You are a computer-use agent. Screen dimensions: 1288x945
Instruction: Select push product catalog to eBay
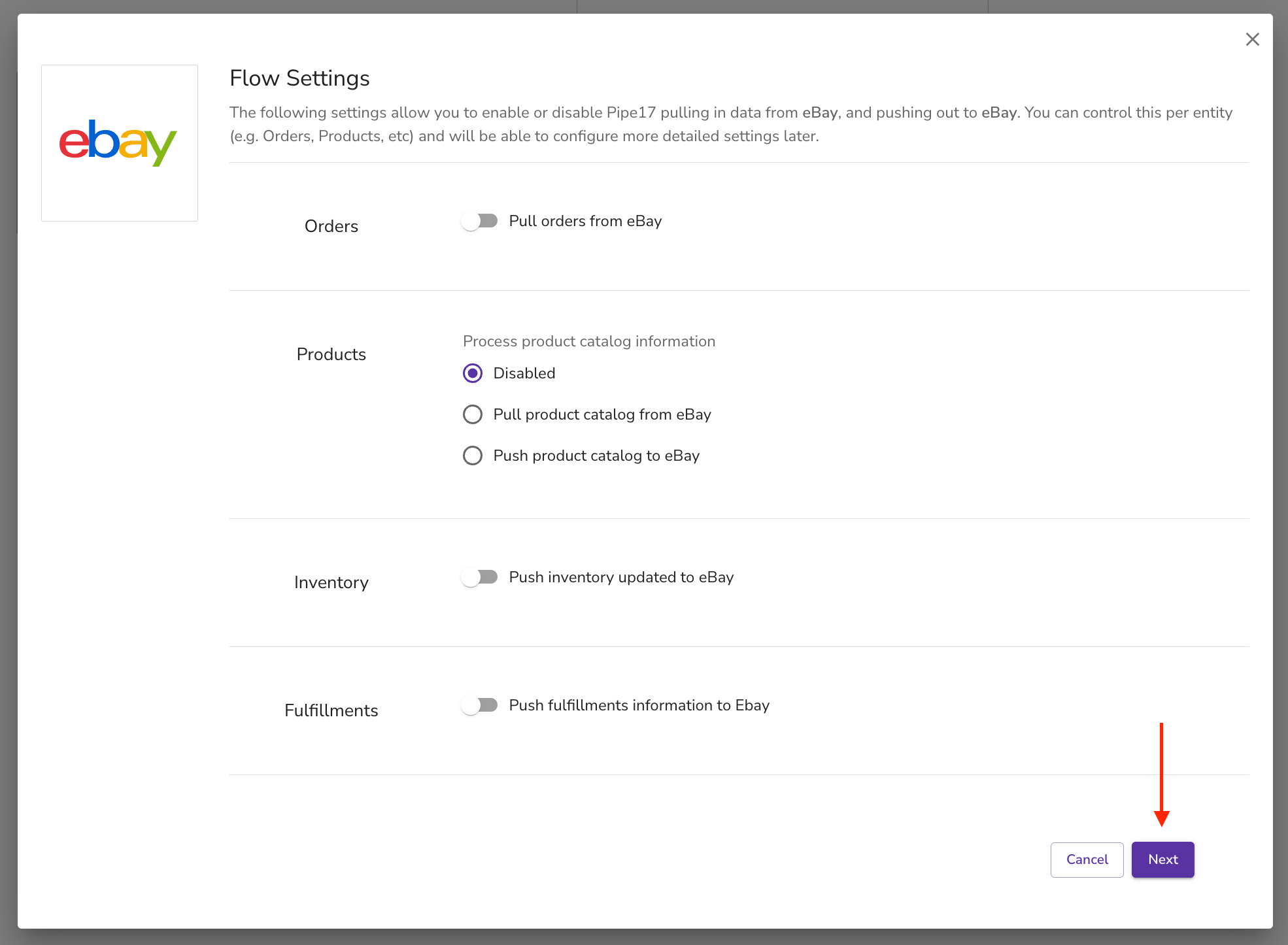coord(472,456)
